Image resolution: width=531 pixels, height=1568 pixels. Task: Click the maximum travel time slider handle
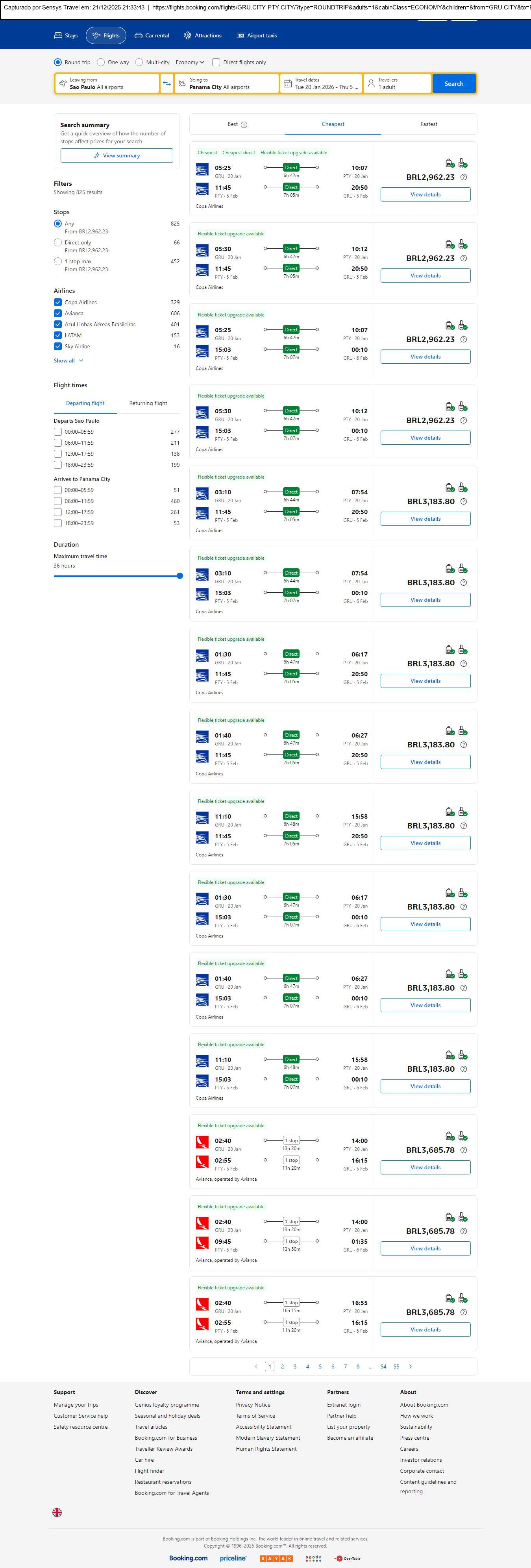179,576
